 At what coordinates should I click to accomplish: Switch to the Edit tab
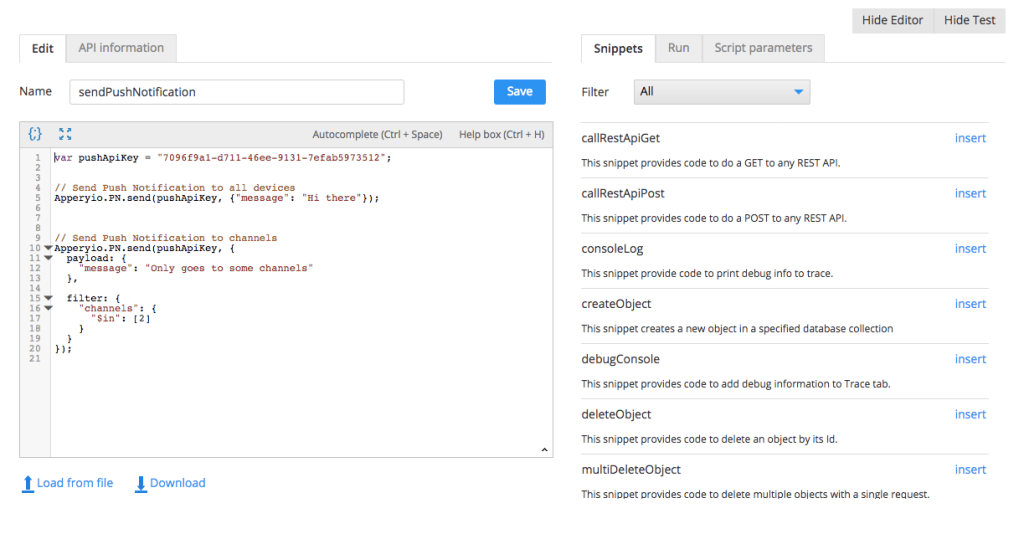coord(42,48)
